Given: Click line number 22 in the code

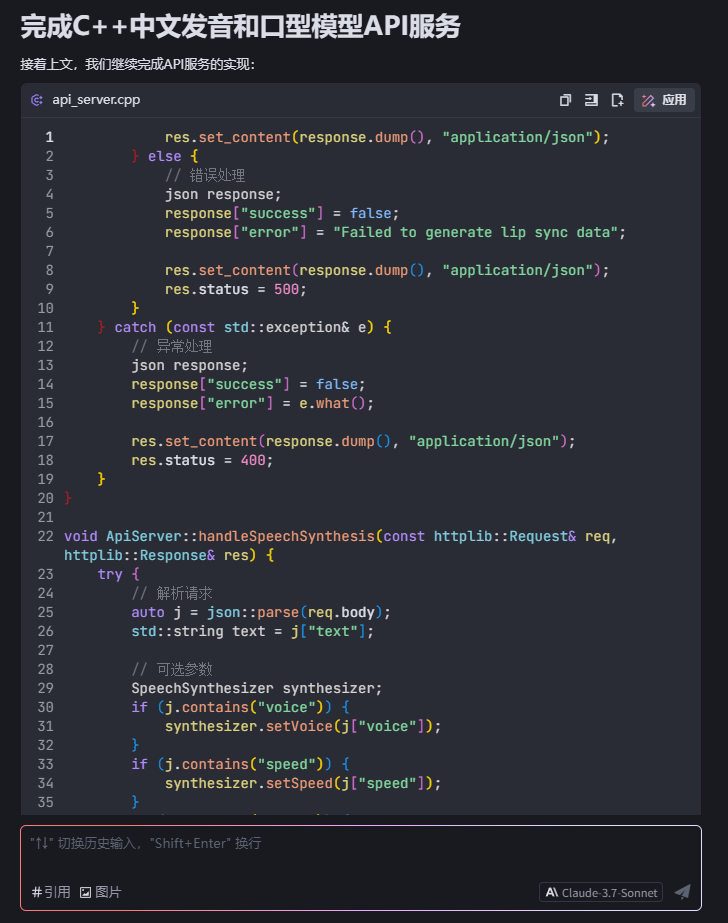Looking at the screenshot, I should [x=45, y=536].
